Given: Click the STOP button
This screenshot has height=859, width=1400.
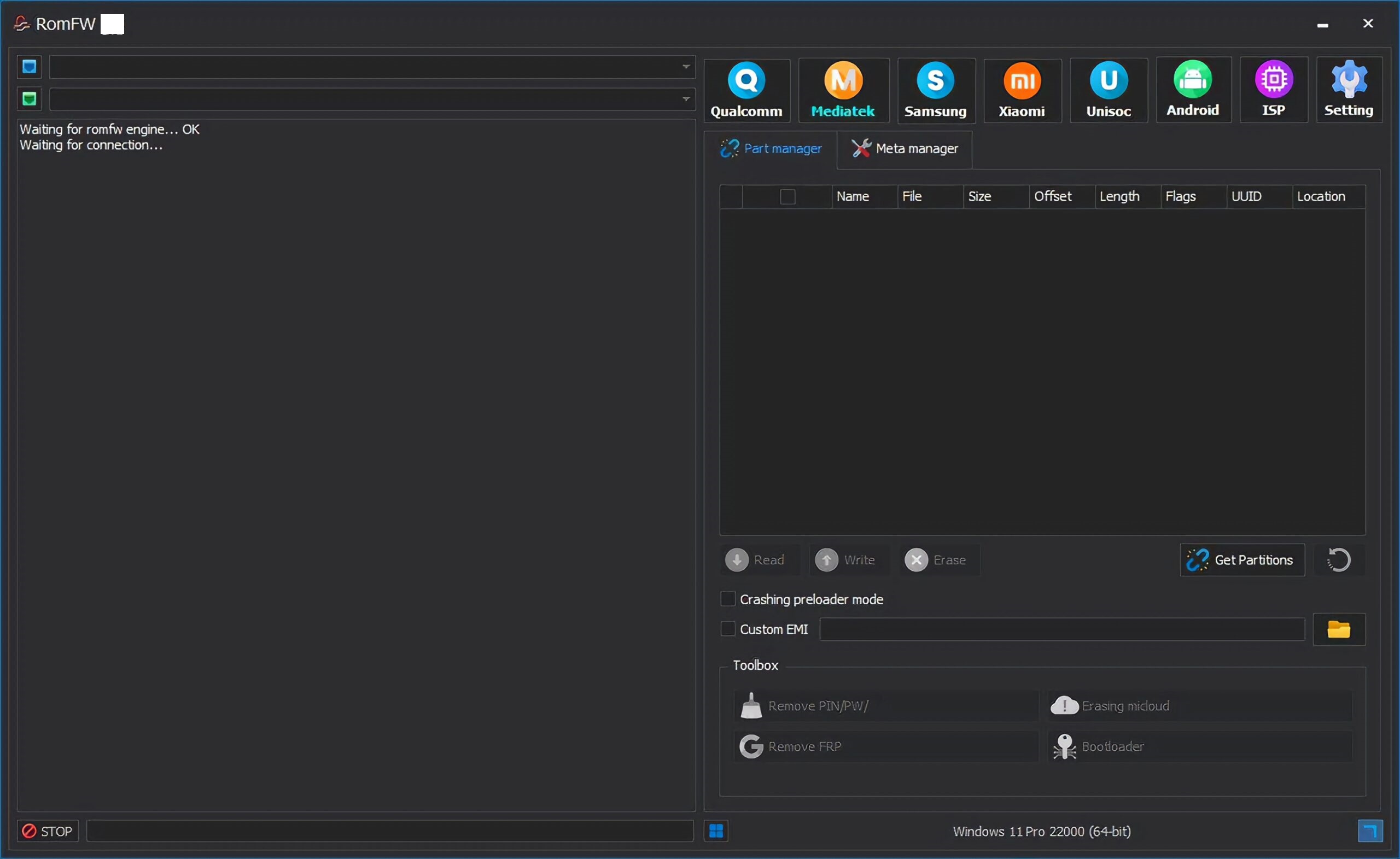Looking at the screenshot, I should click(x=48, y=831).
